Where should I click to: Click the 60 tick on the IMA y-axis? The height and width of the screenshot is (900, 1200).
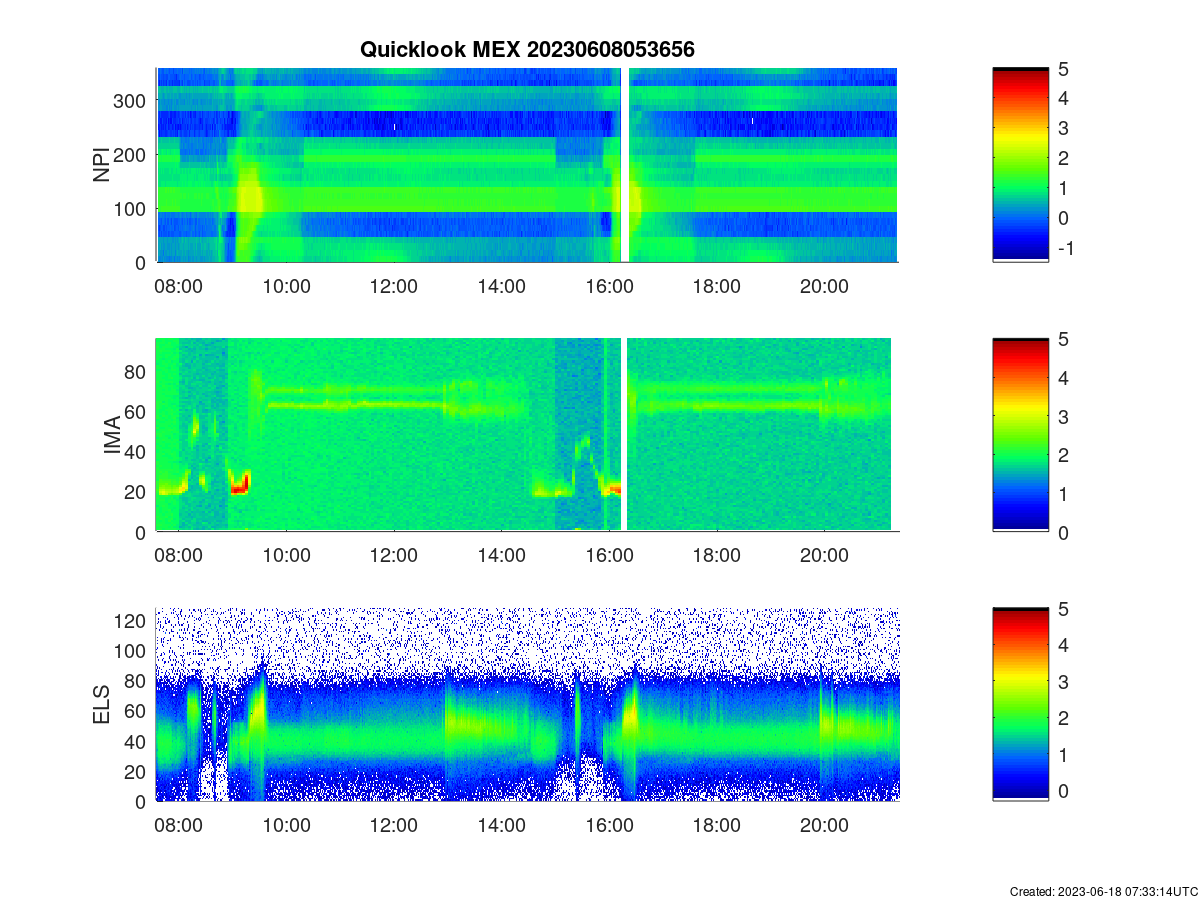[x=136, y=411]
